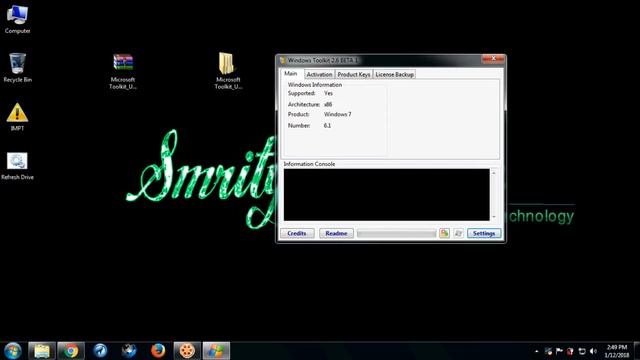Click the 'Windows 7' product value
Screen dimensions: 640x360
tap(338, 115)
